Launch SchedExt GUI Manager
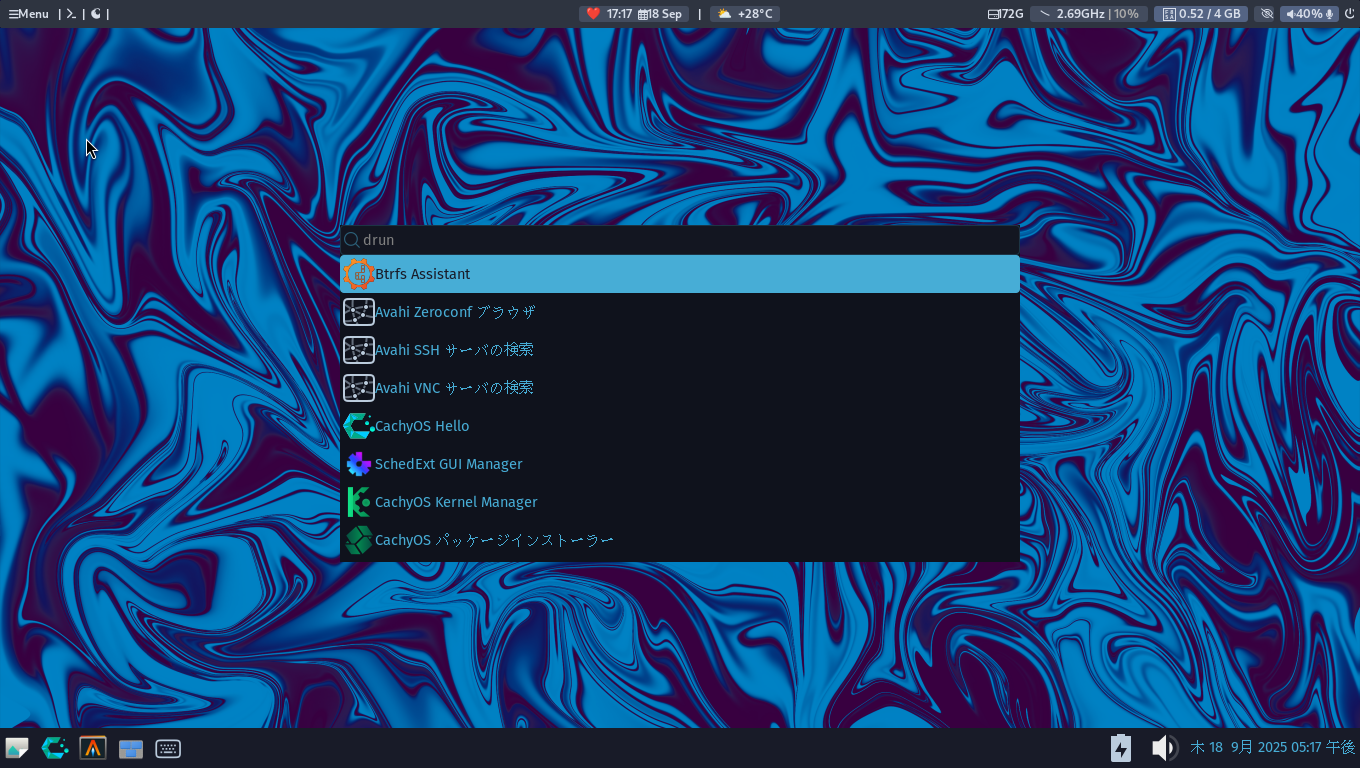This screenshot has width=1360, height=768. (680, 464)
